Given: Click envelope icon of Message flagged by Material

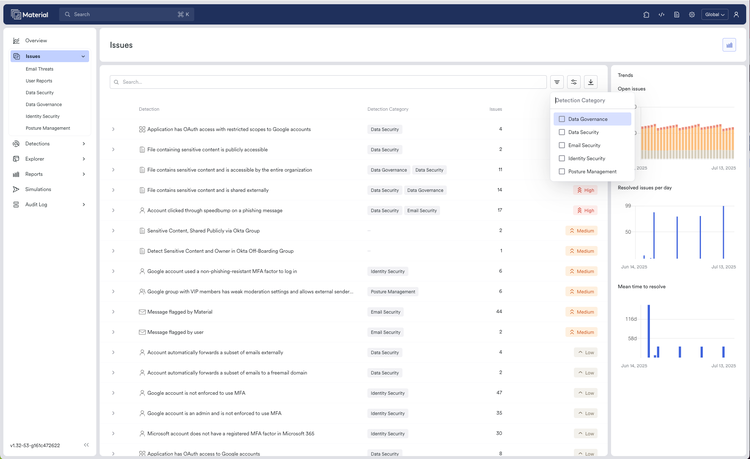Looking at the screenshot, I should pos(142,312).
